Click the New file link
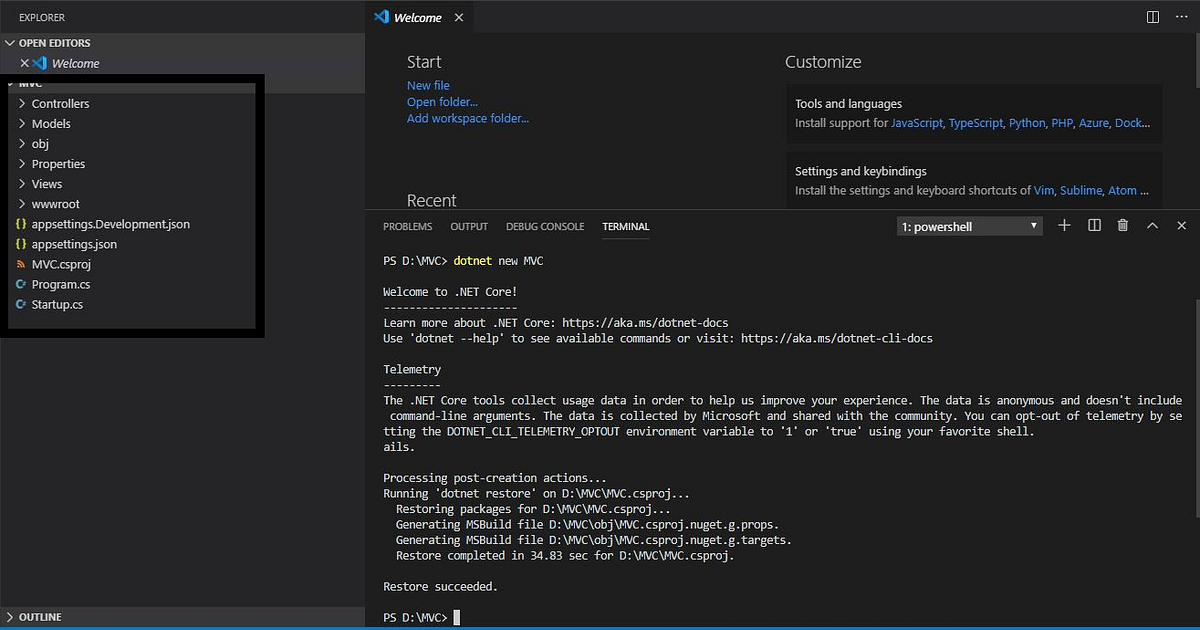Viewport: 1200px width, 630px height. (428, 86)
